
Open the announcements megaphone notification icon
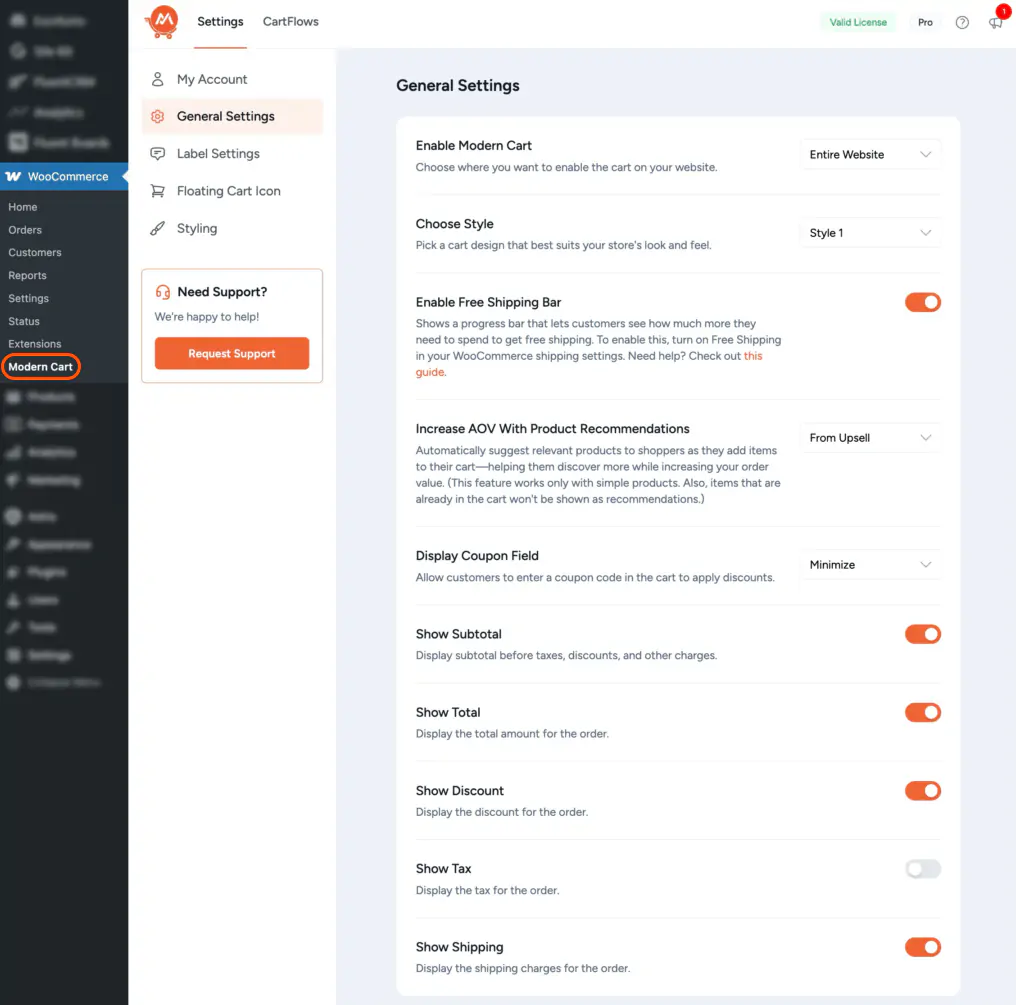coord(995,22)
